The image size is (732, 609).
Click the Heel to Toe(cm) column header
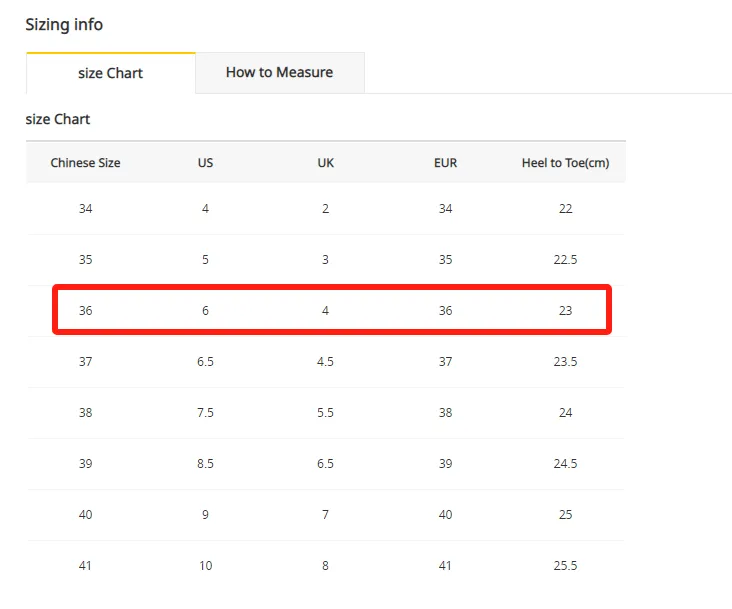[x=565, y=162]
